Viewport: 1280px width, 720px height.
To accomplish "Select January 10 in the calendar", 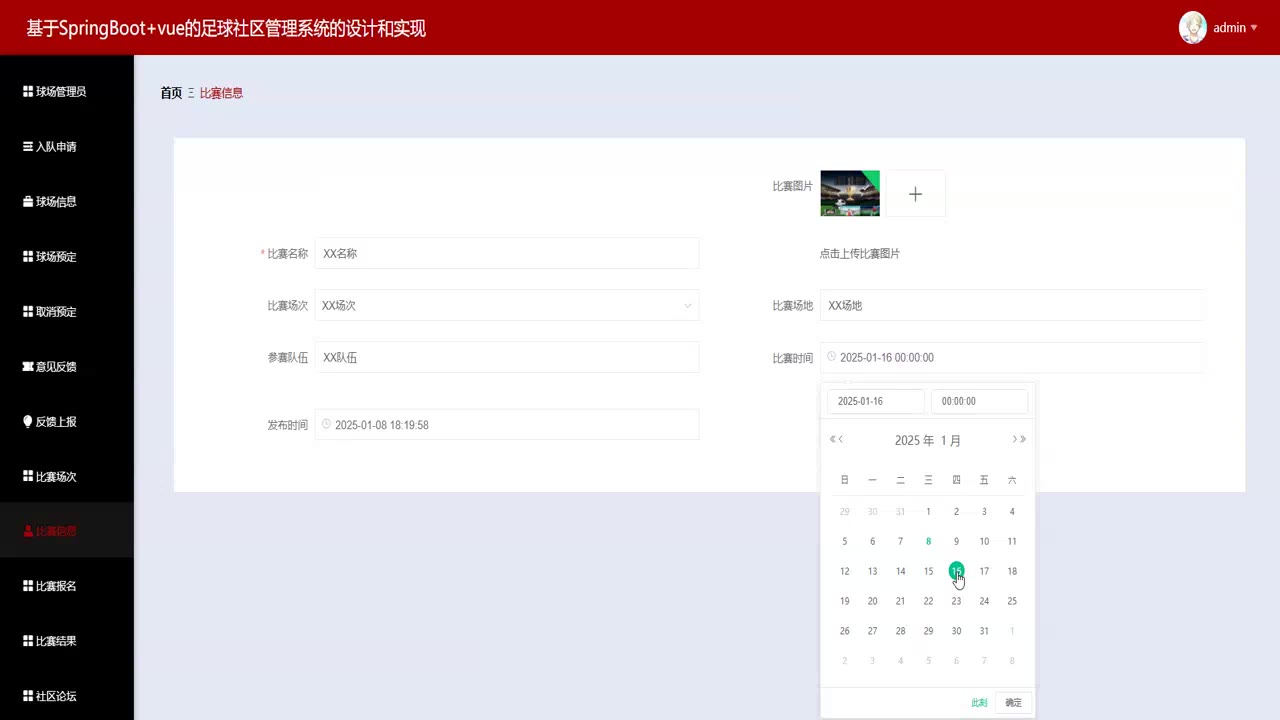I will pos(984,542).
